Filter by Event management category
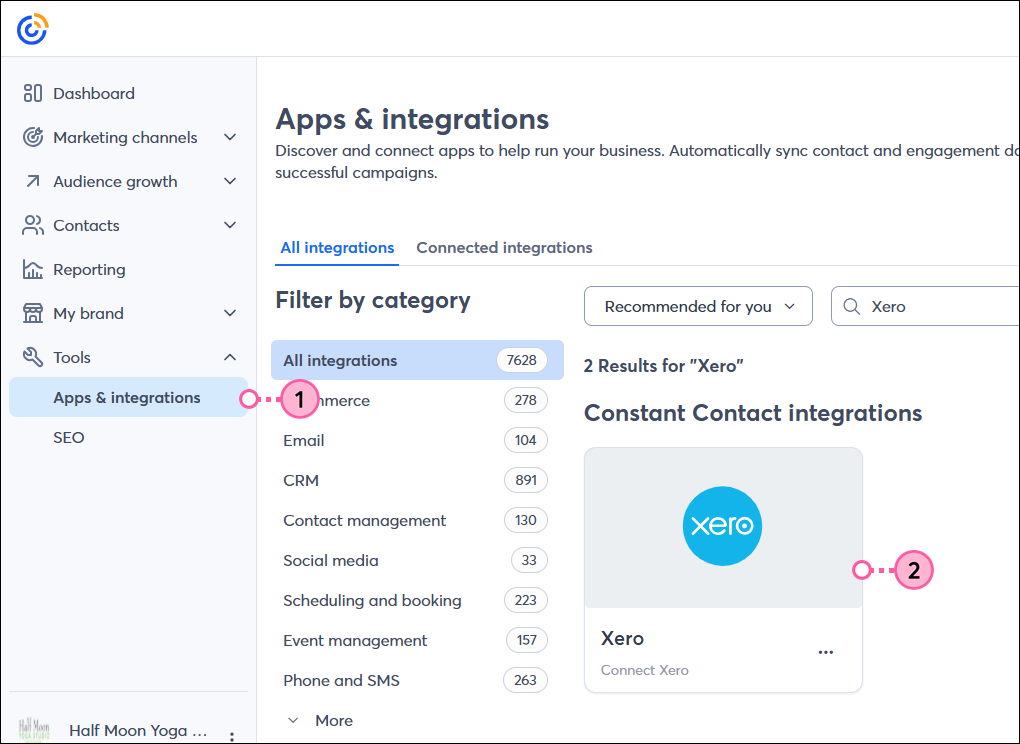The width and height of the screenshot is (1020, 744). point(355,641)
